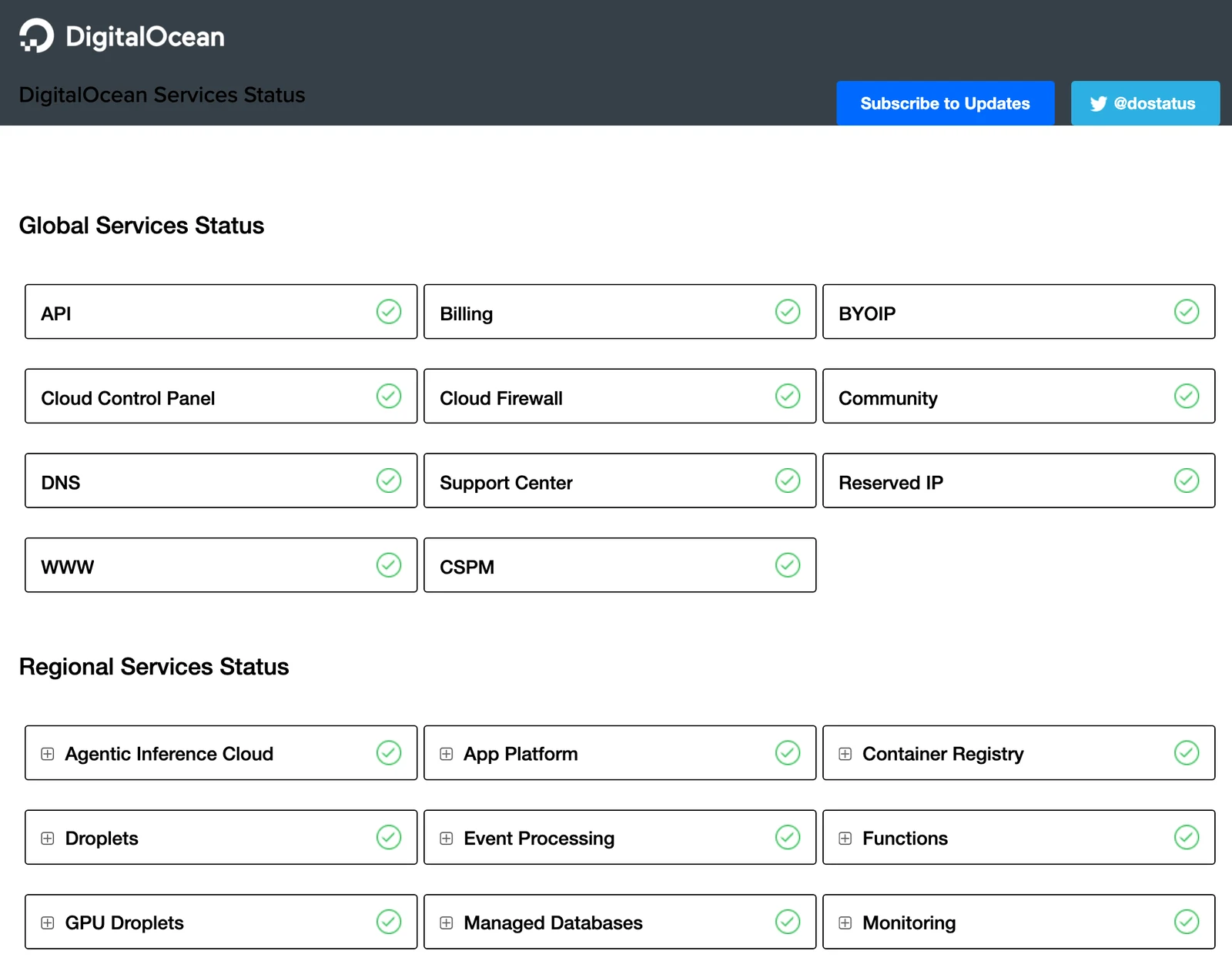Screen dimensions: 1232x961
Task: Click the DNS status checkmark icon
Action: click(389, 481)
